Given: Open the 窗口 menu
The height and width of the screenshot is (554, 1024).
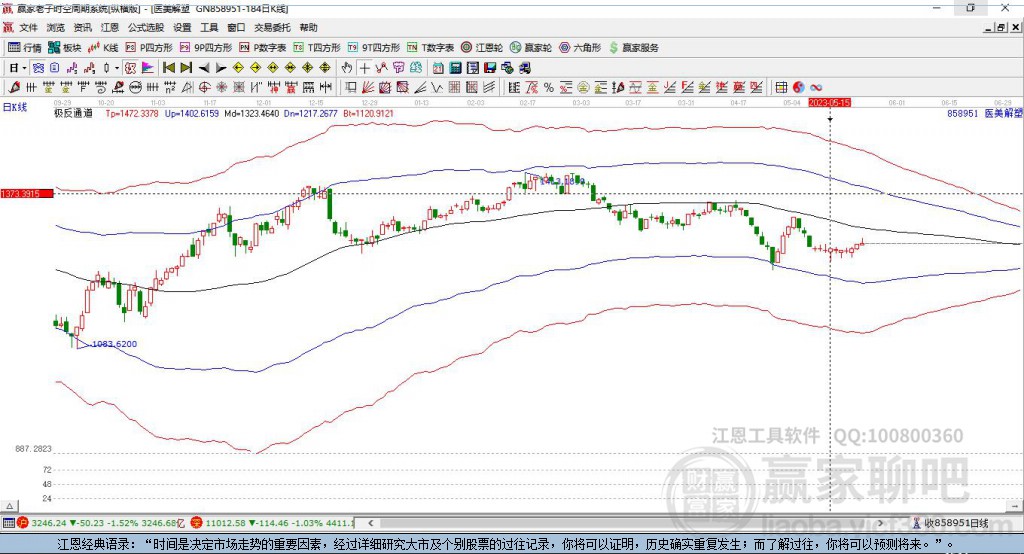Looking at the screenshot, I should coord(236,27).
